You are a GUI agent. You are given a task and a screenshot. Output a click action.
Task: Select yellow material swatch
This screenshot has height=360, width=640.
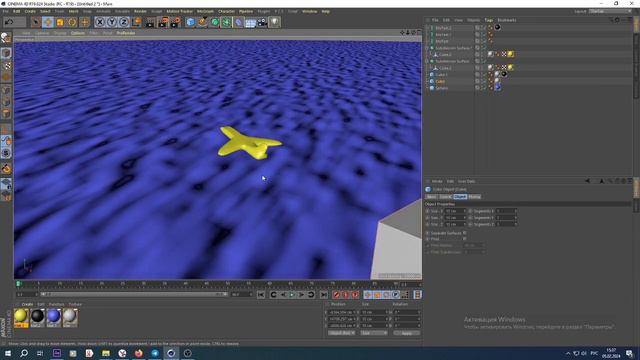21,318
